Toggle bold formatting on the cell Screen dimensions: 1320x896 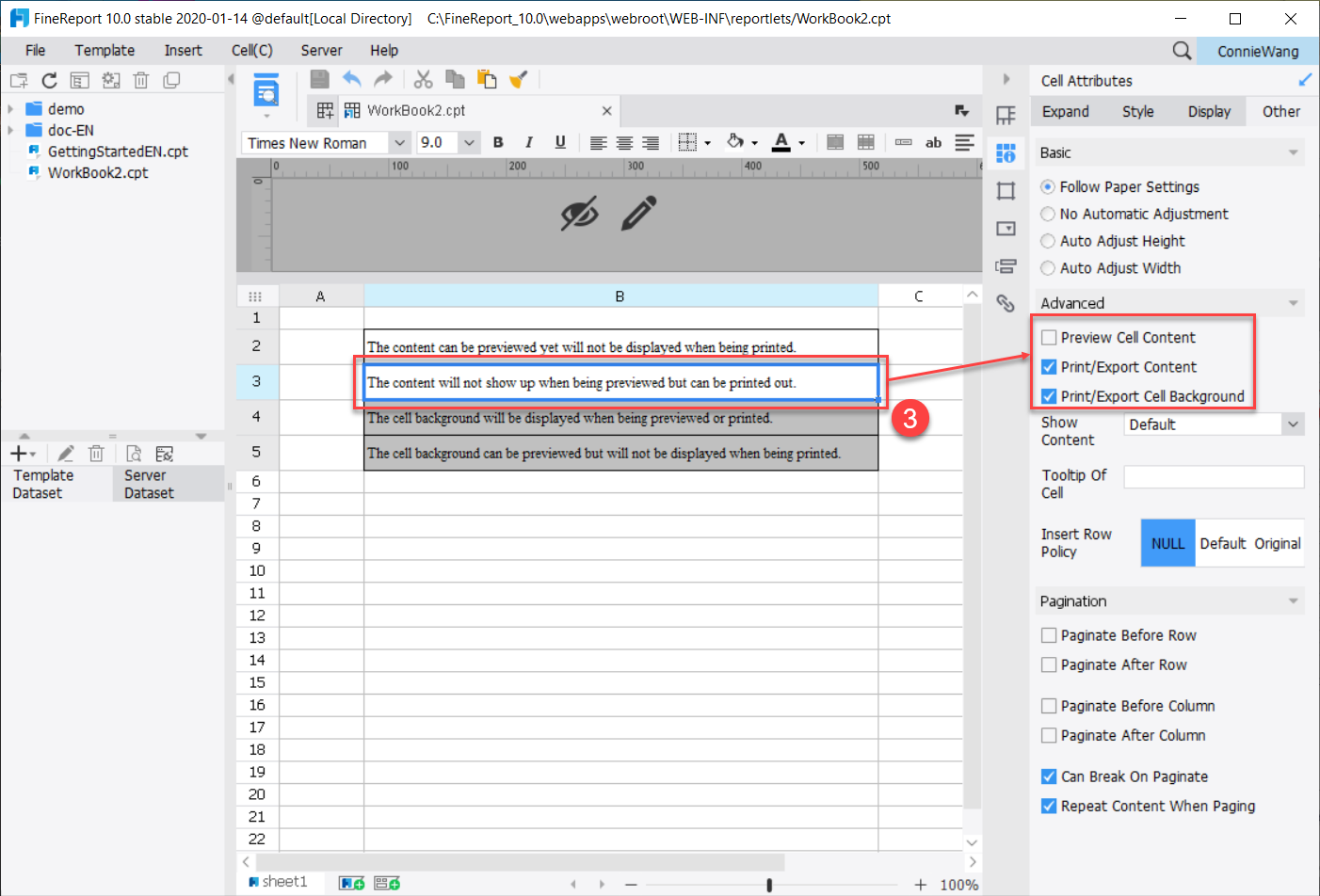pos(497,142)
